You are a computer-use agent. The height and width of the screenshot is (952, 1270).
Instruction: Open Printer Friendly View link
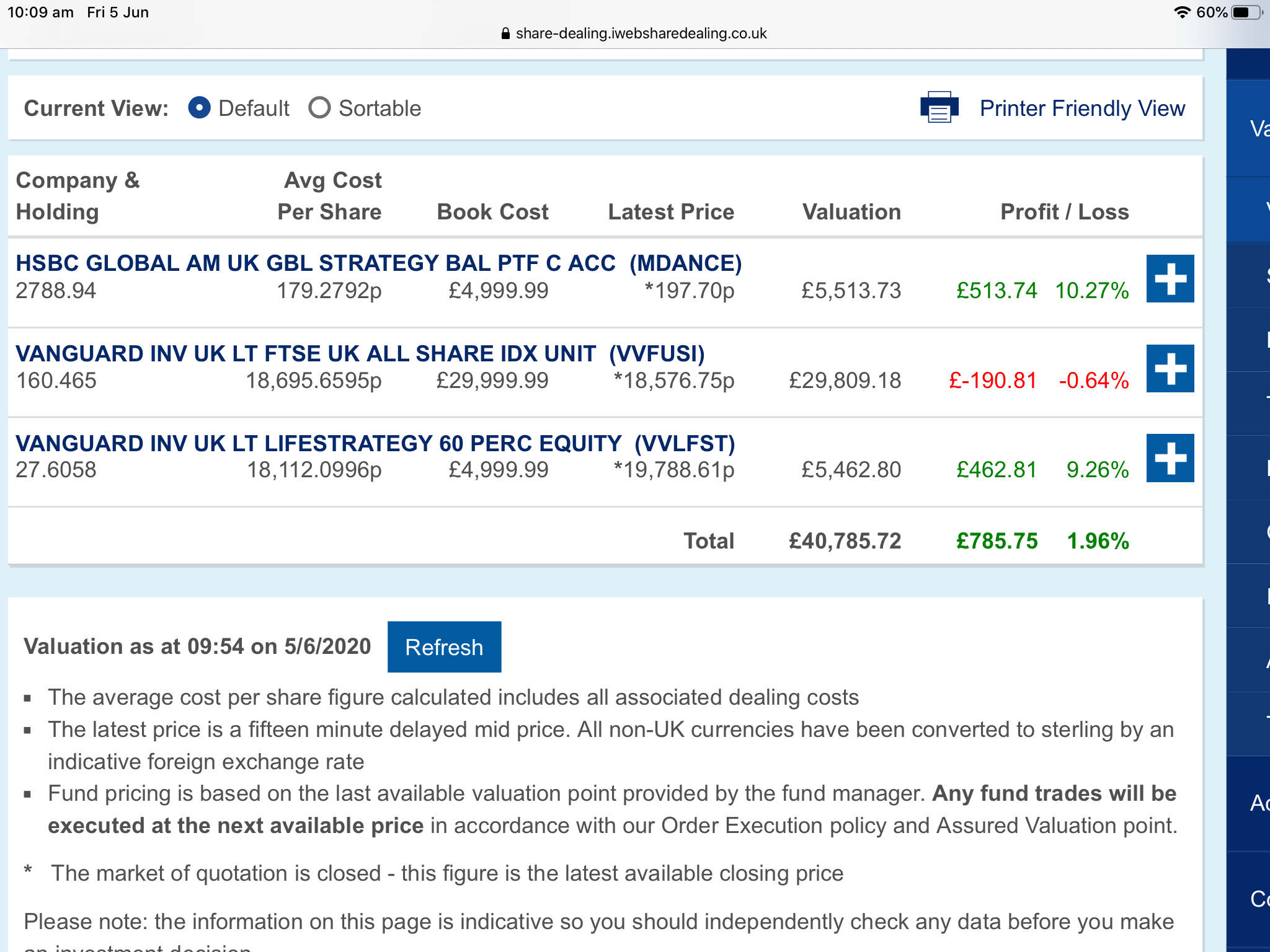(1082, 108)
